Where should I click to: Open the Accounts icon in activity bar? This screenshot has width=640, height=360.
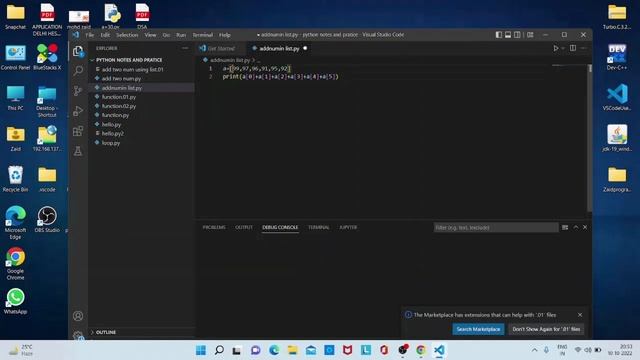(x=78, y=316)
